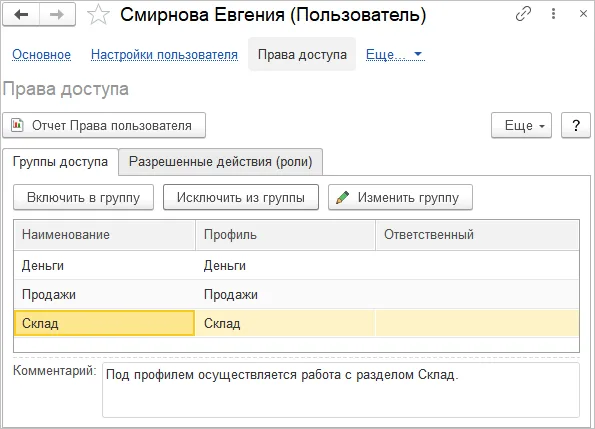
Task: Open Настройки пользователя link
Action: [x=164, y=55]
